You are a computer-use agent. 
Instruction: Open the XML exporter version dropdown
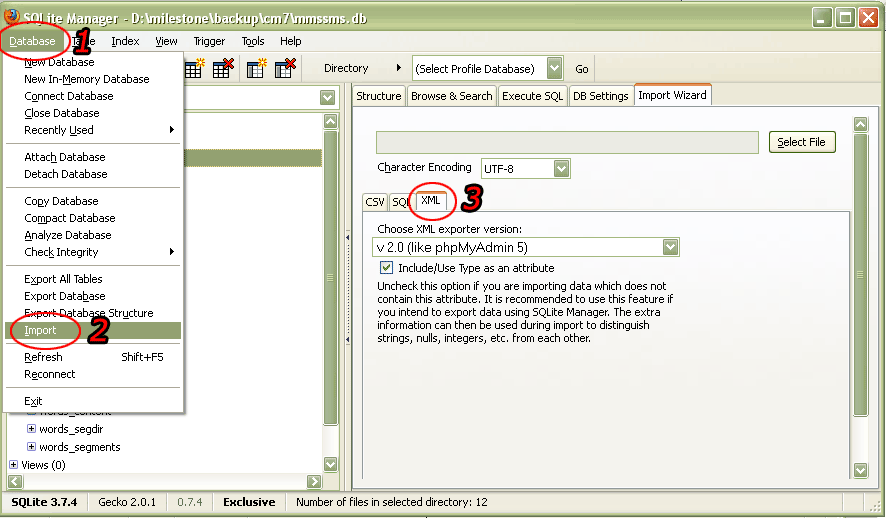point(670,247)
